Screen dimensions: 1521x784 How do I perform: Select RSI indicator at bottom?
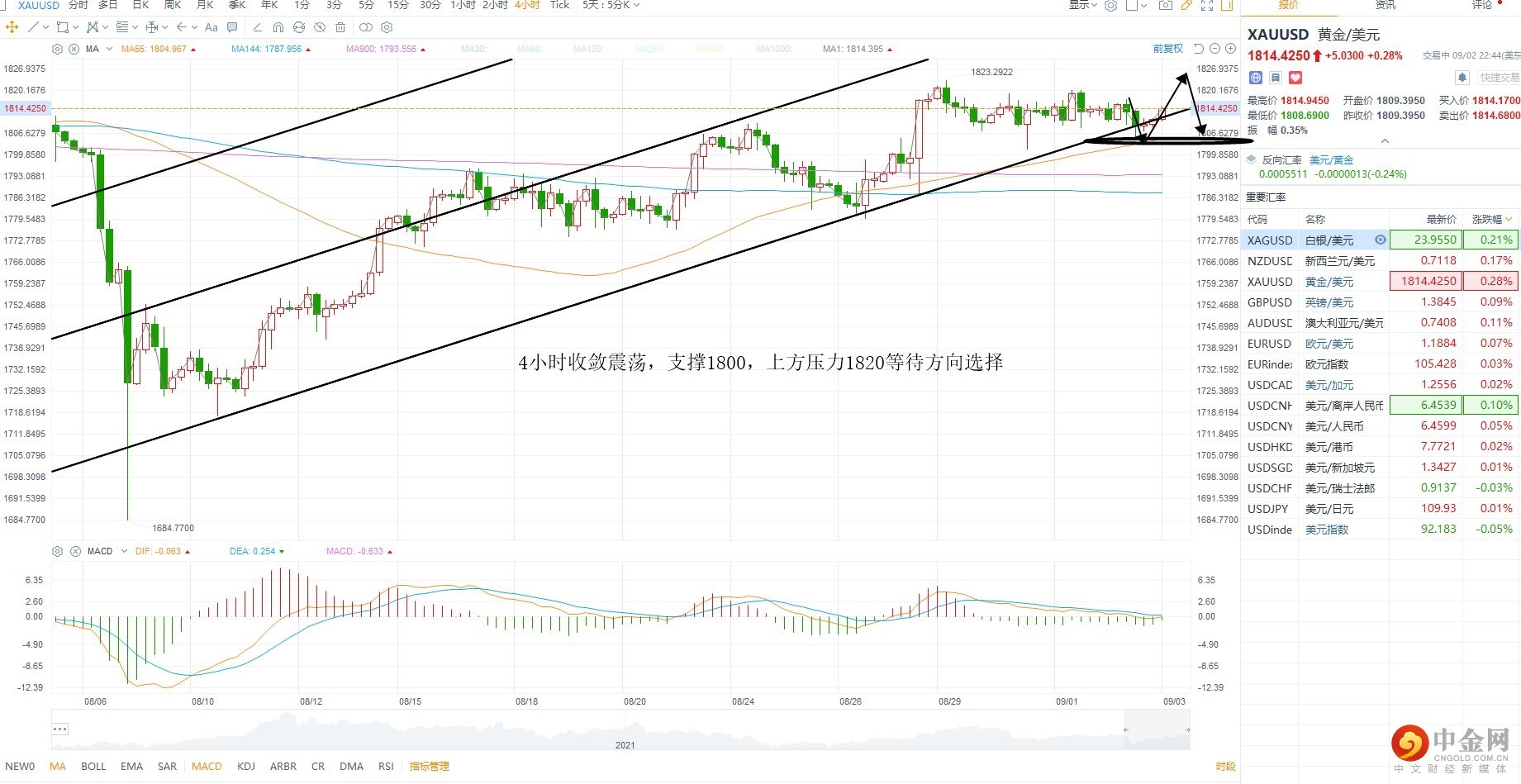(x=386, y=766)
